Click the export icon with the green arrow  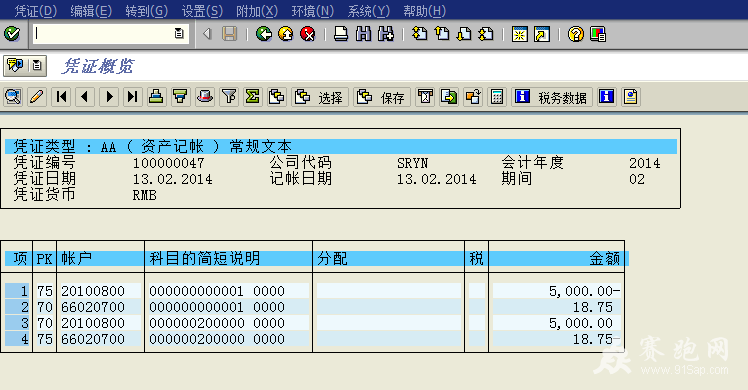(x=449, y=97)
